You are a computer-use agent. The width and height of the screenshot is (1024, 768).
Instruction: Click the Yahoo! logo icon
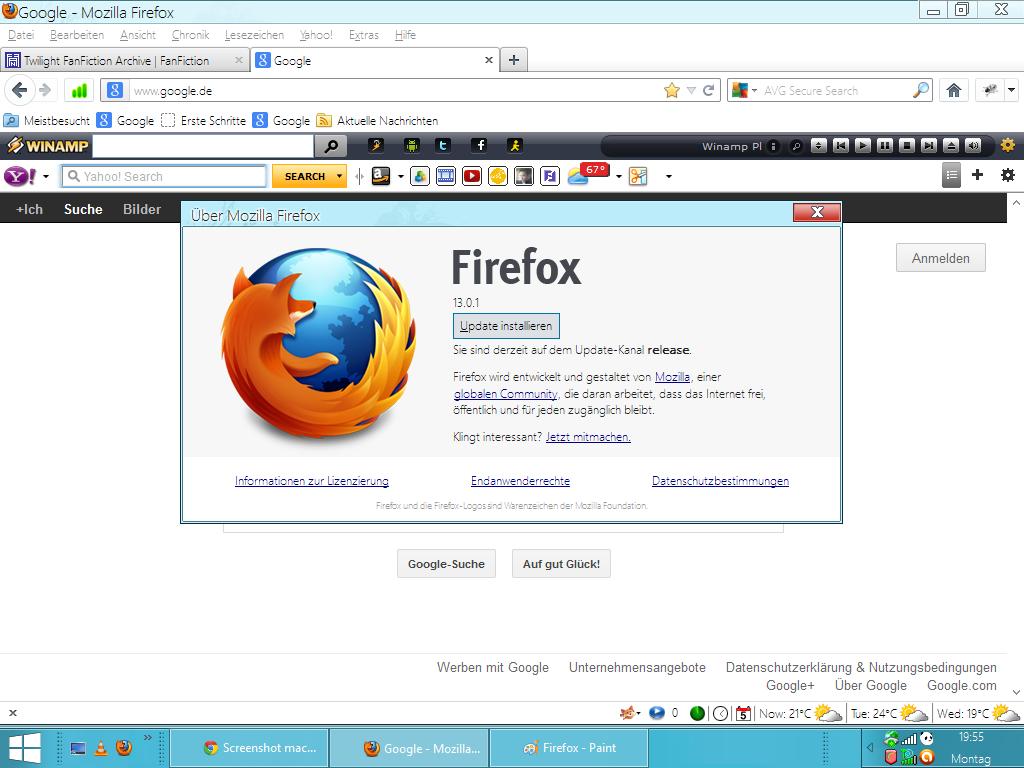click(20, 176)
